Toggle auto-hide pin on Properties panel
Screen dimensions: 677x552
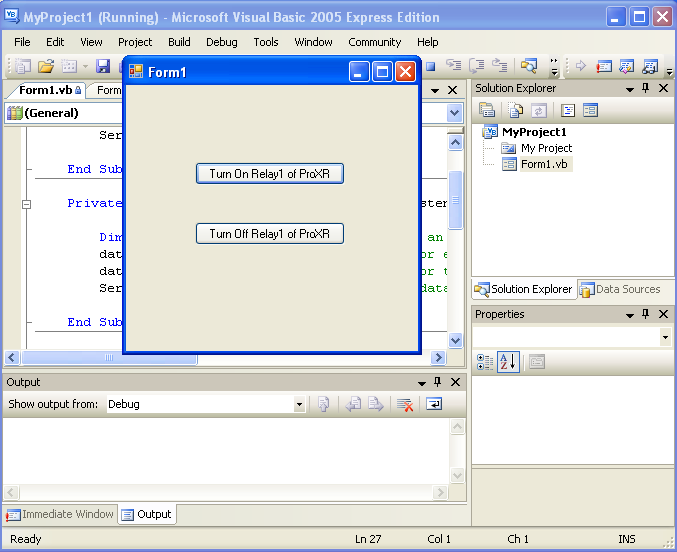pos(645,314)
